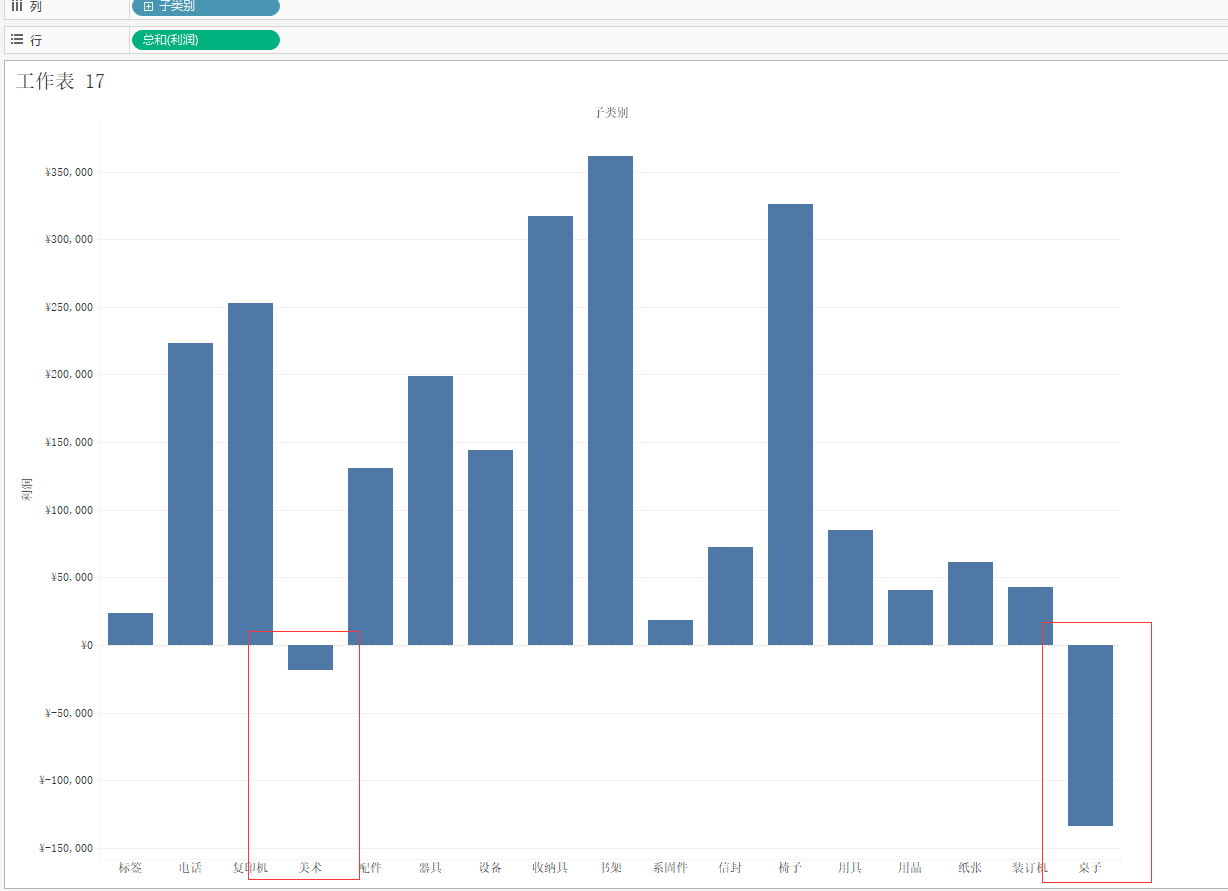Select the 用具 bar
1228x891 pixels.
pos(850,587)
